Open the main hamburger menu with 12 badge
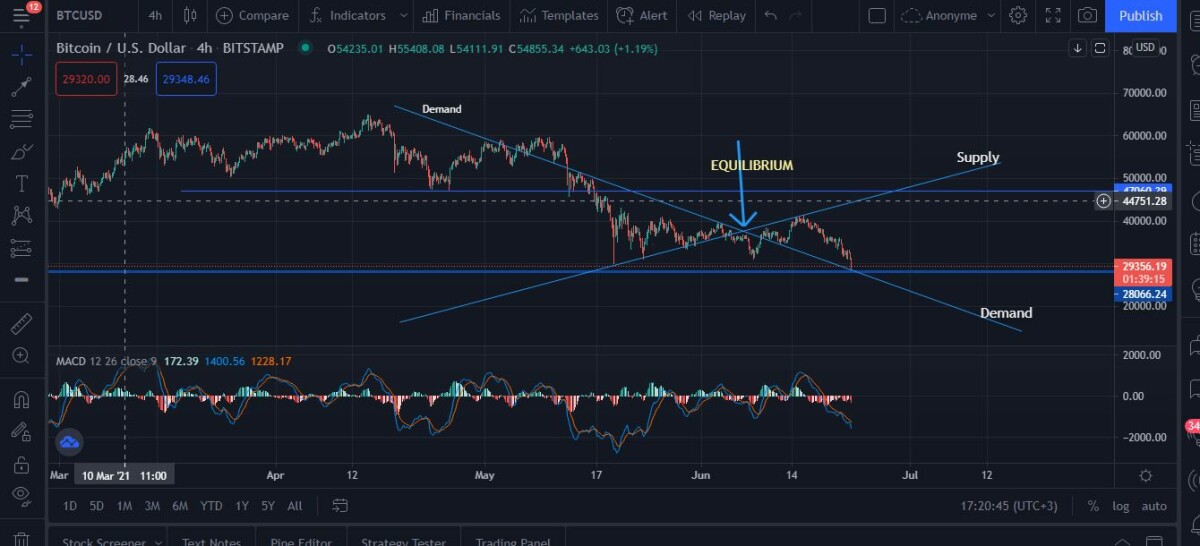 (x=22, y=14)
